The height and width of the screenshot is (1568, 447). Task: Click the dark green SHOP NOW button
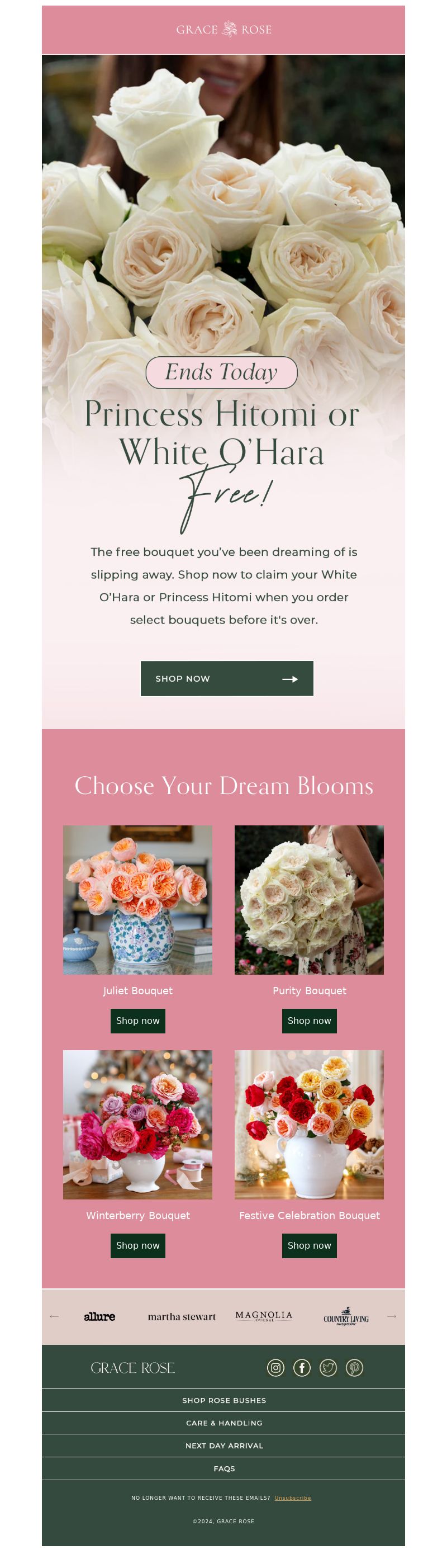[x=227, y=678]
